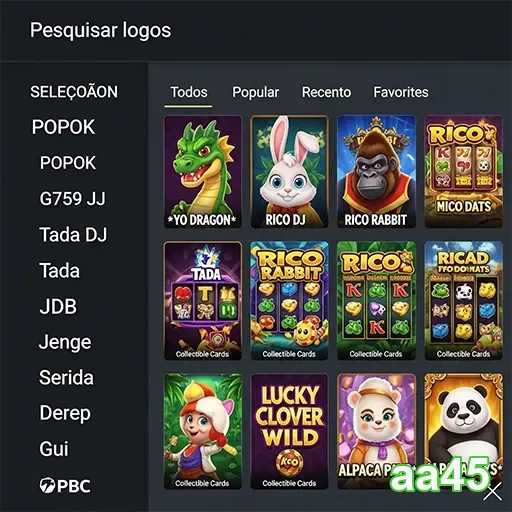Screen dimensions: 512x512
Task: Launch the panda game tile
Action: click(463, 431)
